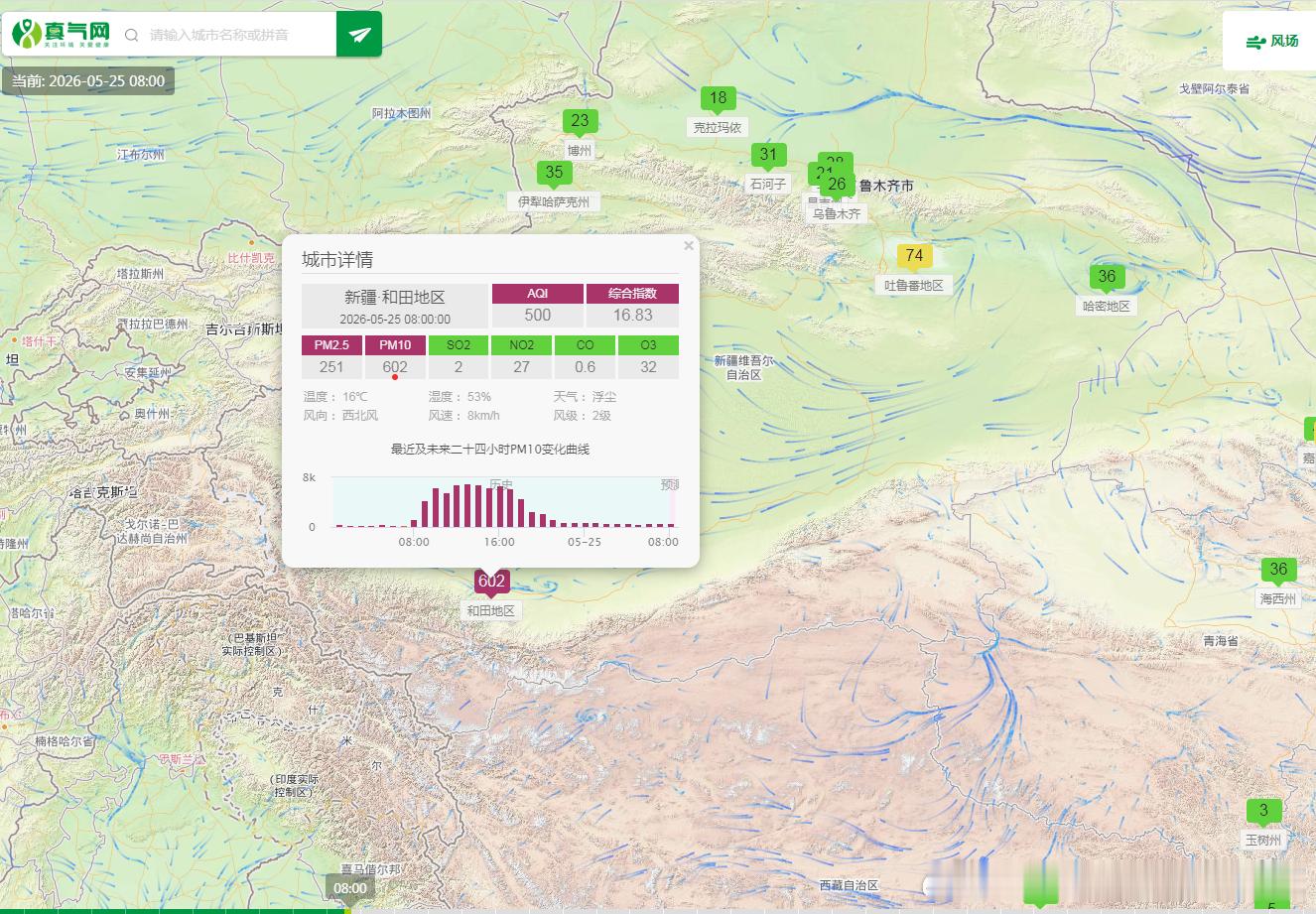Click the 综合指数 header in popup

pos(632,294)
